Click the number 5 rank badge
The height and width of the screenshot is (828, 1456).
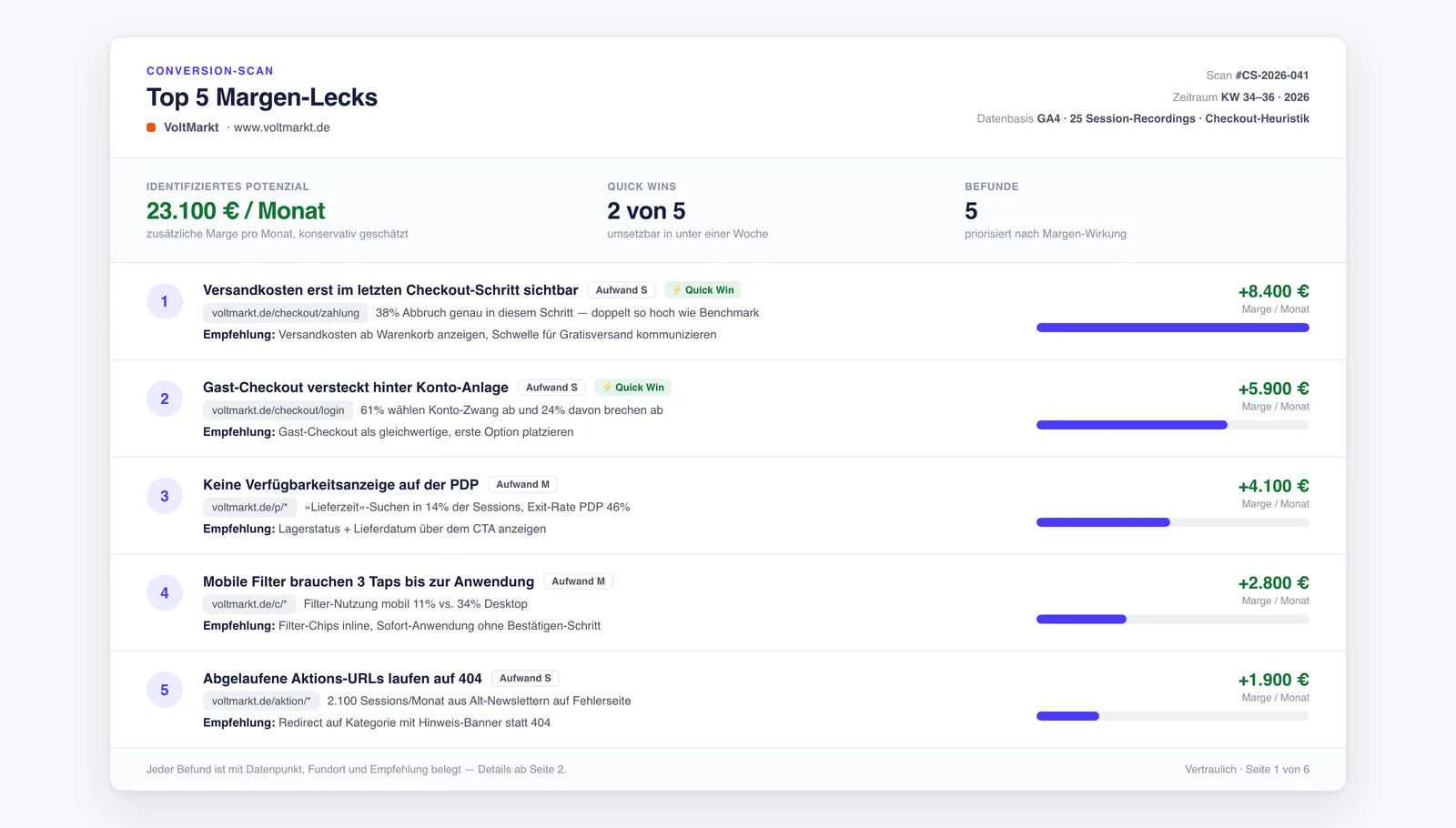[x=165, y=690]
